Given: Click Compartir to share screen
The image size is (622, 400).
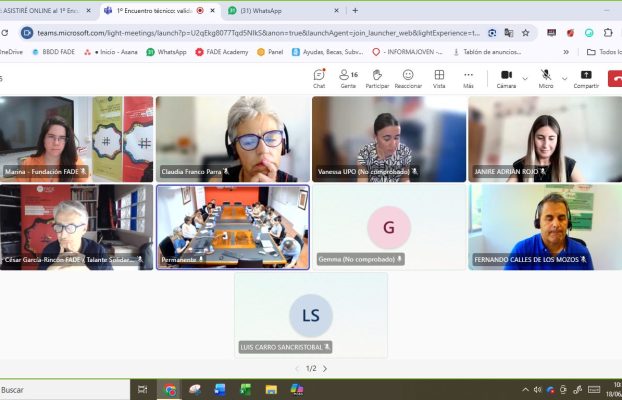Looking at the screenshot, I should tap(586, 79).
